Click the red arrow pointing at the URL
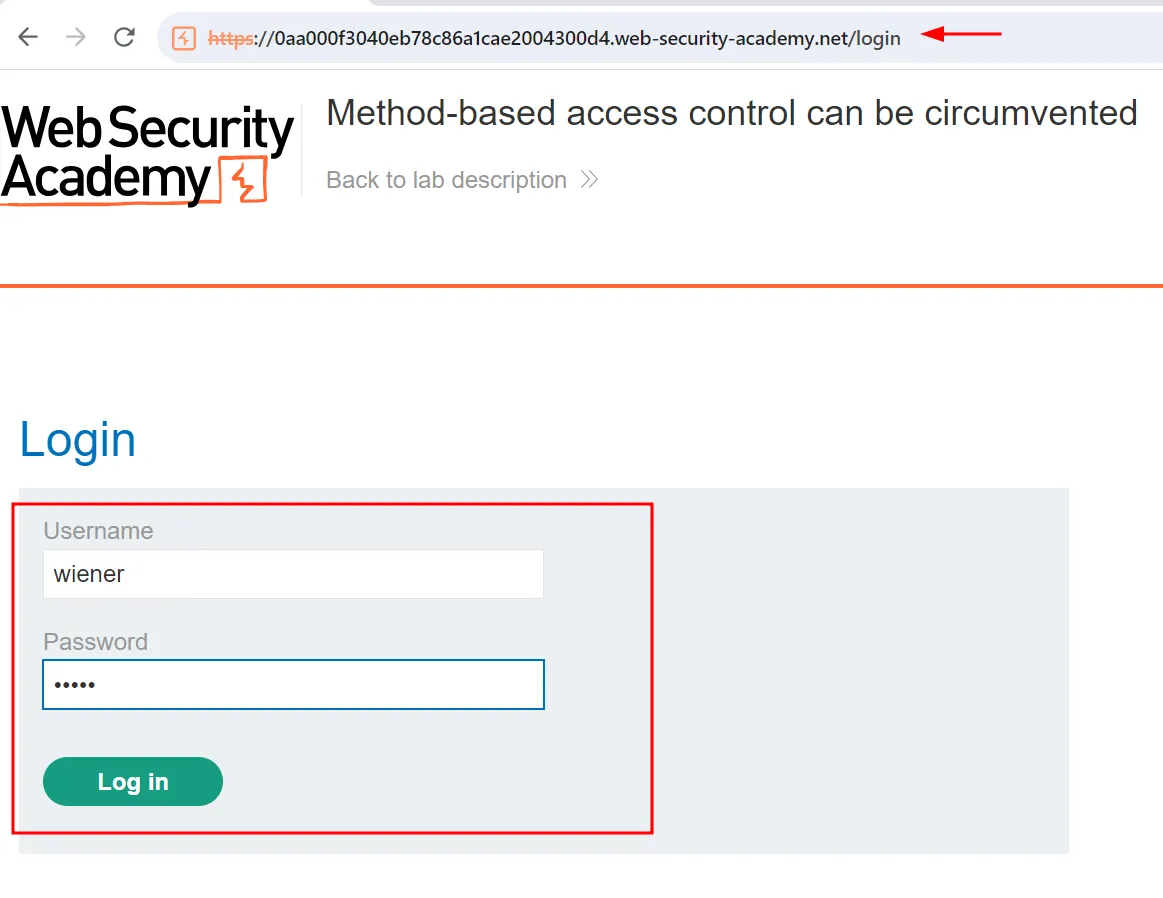1163x898 pixels. (961, 35)
